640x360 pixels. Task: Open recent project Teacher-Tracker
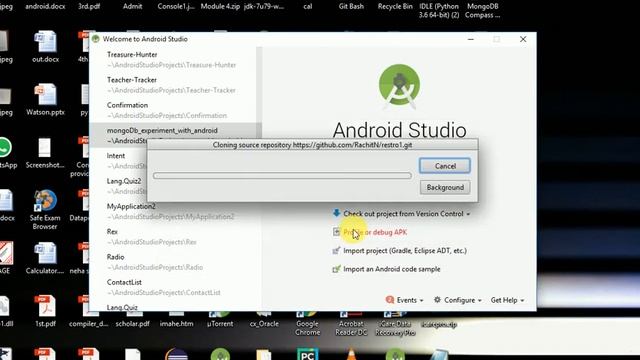173,85
